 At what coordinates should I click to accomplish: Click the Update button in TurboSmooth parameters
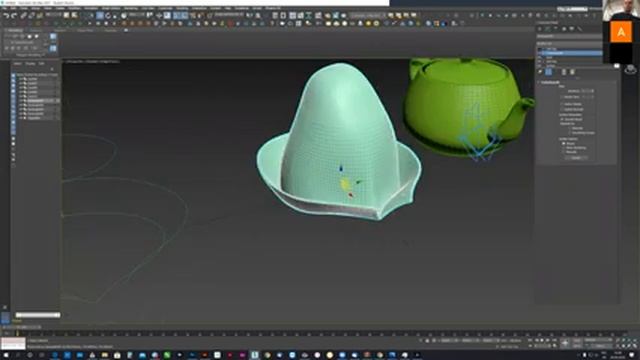(576, 158)
